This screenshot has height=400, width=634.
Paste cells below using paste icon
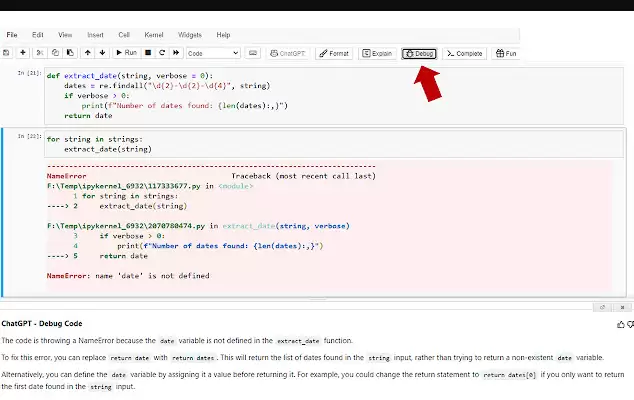(x=70, y=53)
